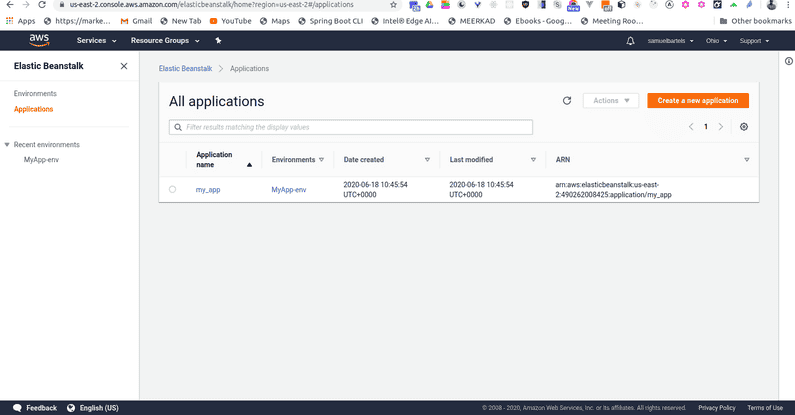Click the search magnifier icon
Viewport: 795px width, 415px height.
coord(178,127)
